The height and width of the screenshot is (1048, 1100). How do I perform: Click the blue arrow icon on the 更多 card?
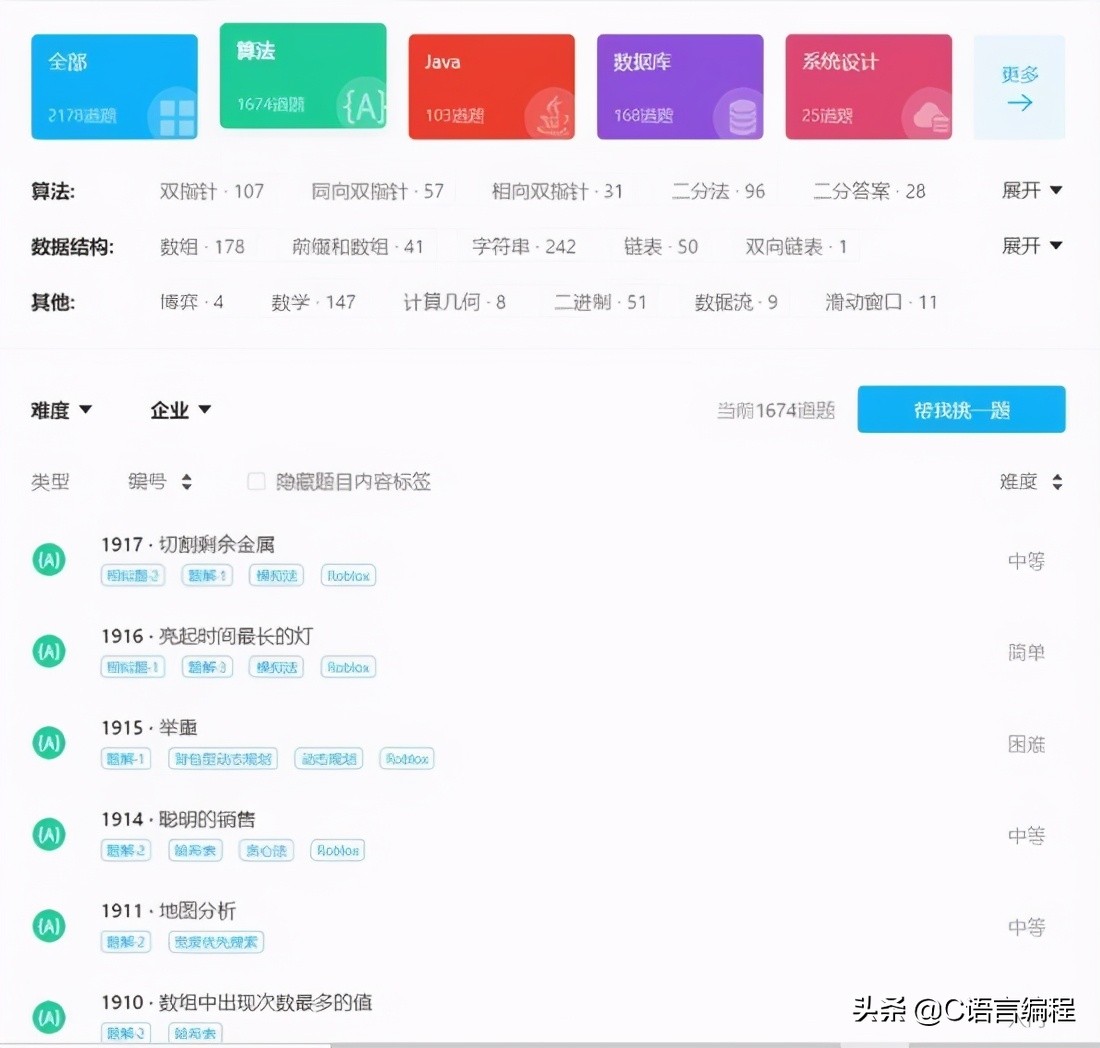point(1018,102)
